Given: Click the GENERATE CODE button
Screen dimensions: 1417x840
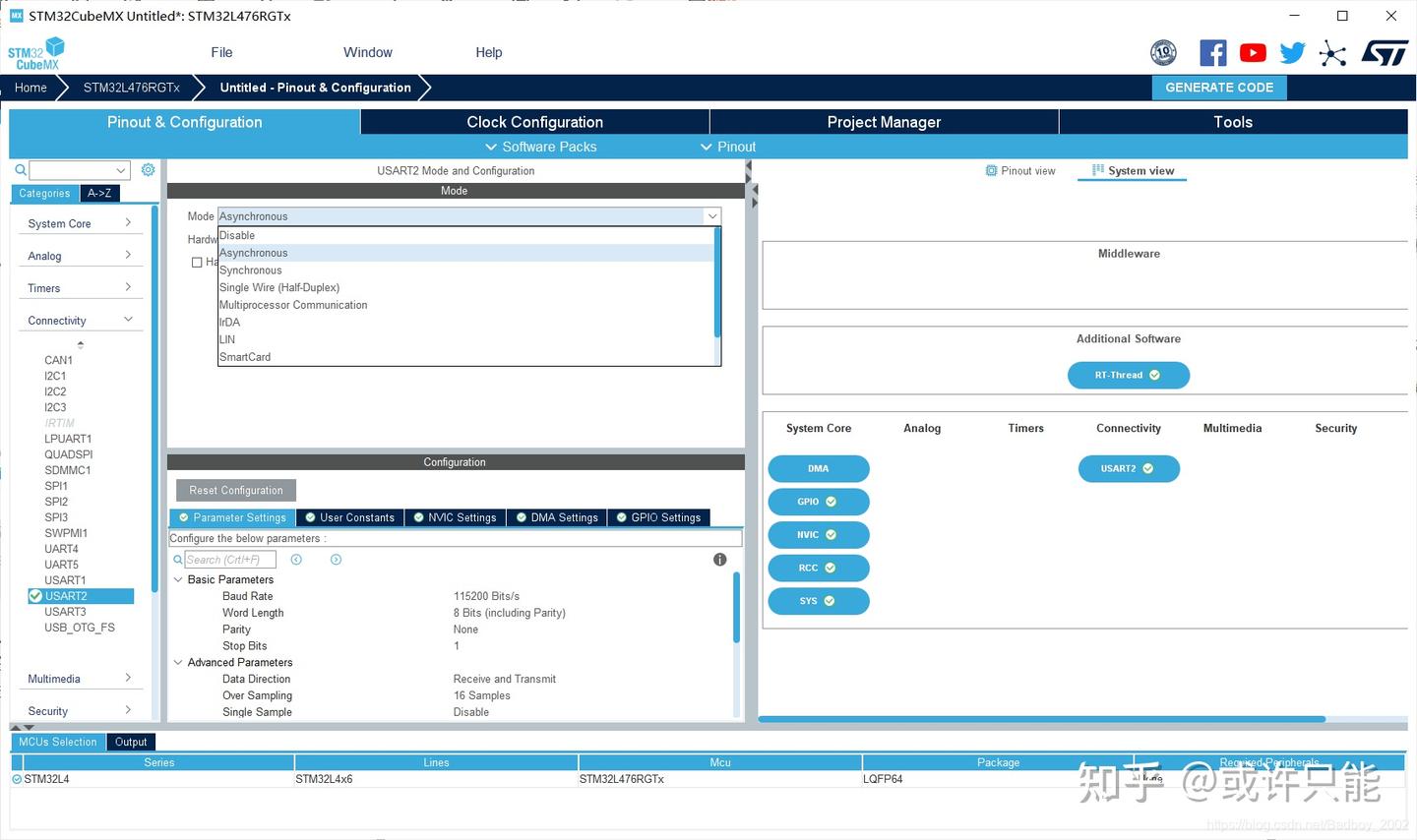Looking at the screenshot, I should tap(1219, 88).
